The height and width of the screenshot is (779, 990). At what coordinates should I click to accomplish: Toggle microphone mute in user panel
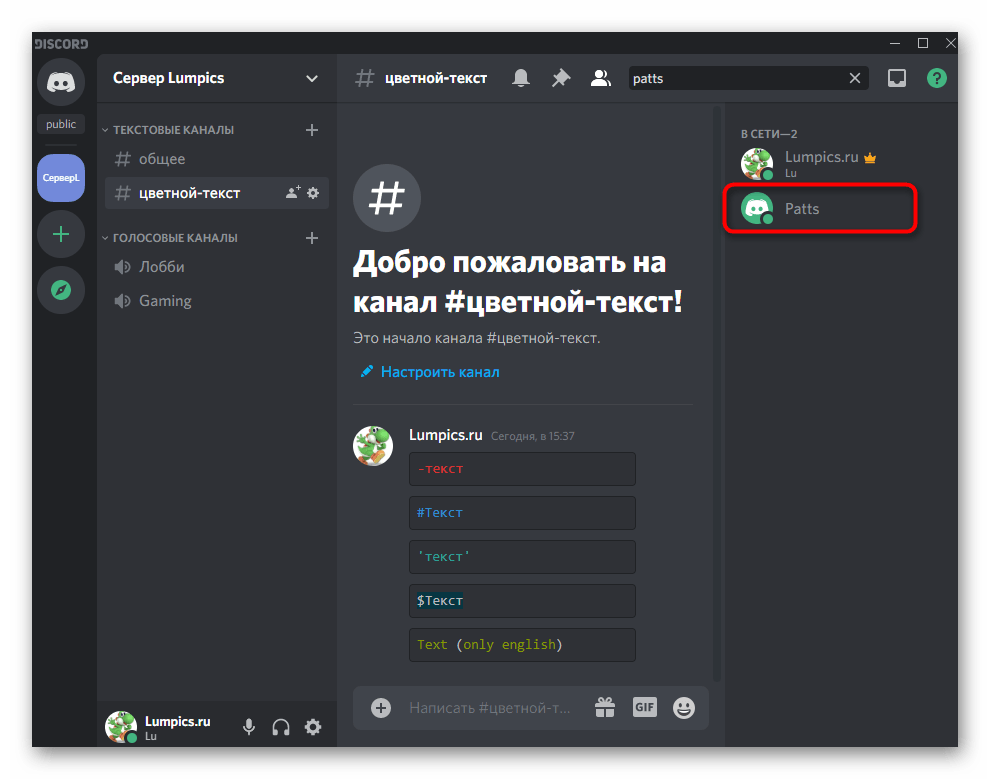coord(249,727)
